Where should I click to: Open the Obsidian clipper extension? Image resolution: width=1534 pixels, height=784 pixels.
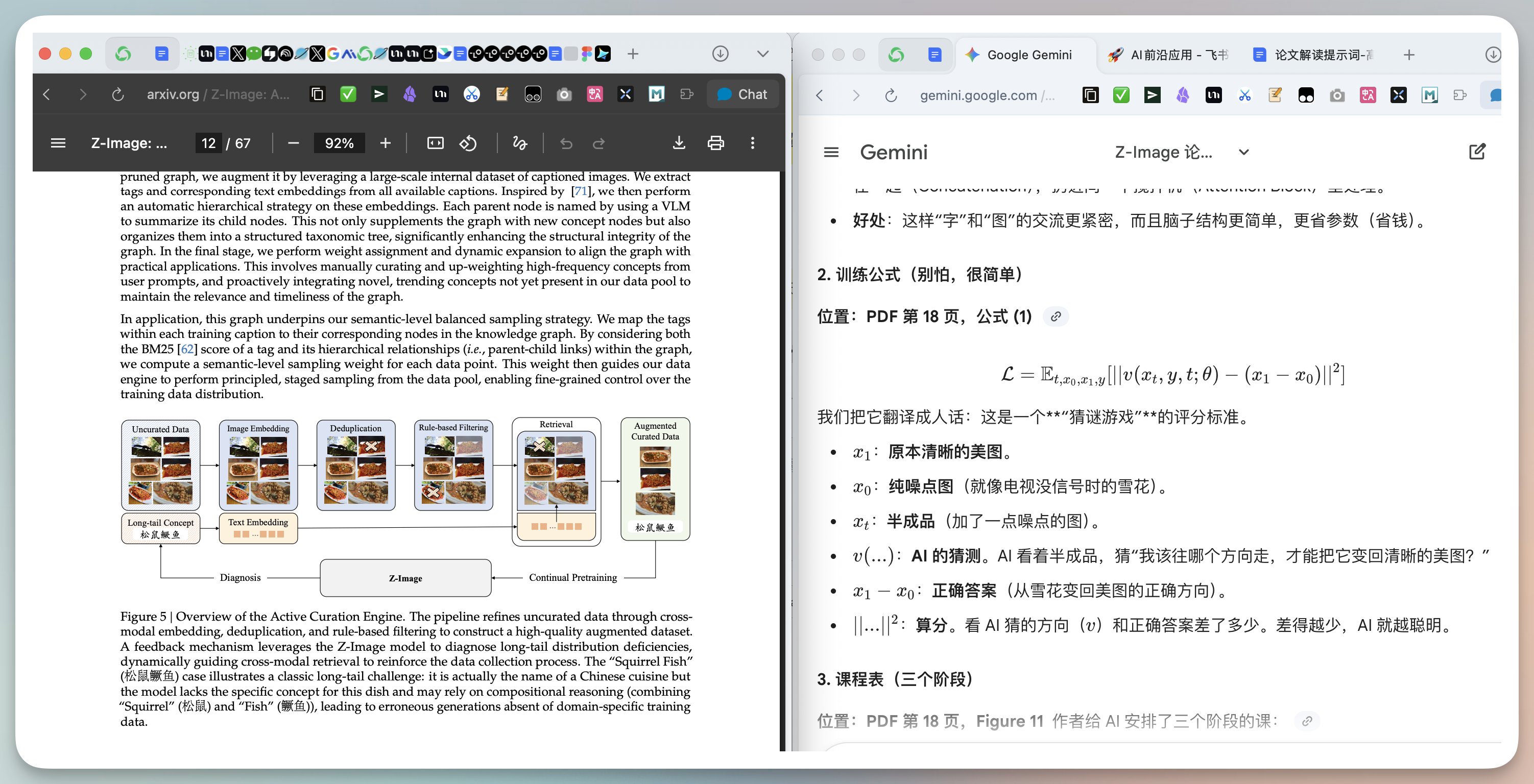[x=410, y=94]
